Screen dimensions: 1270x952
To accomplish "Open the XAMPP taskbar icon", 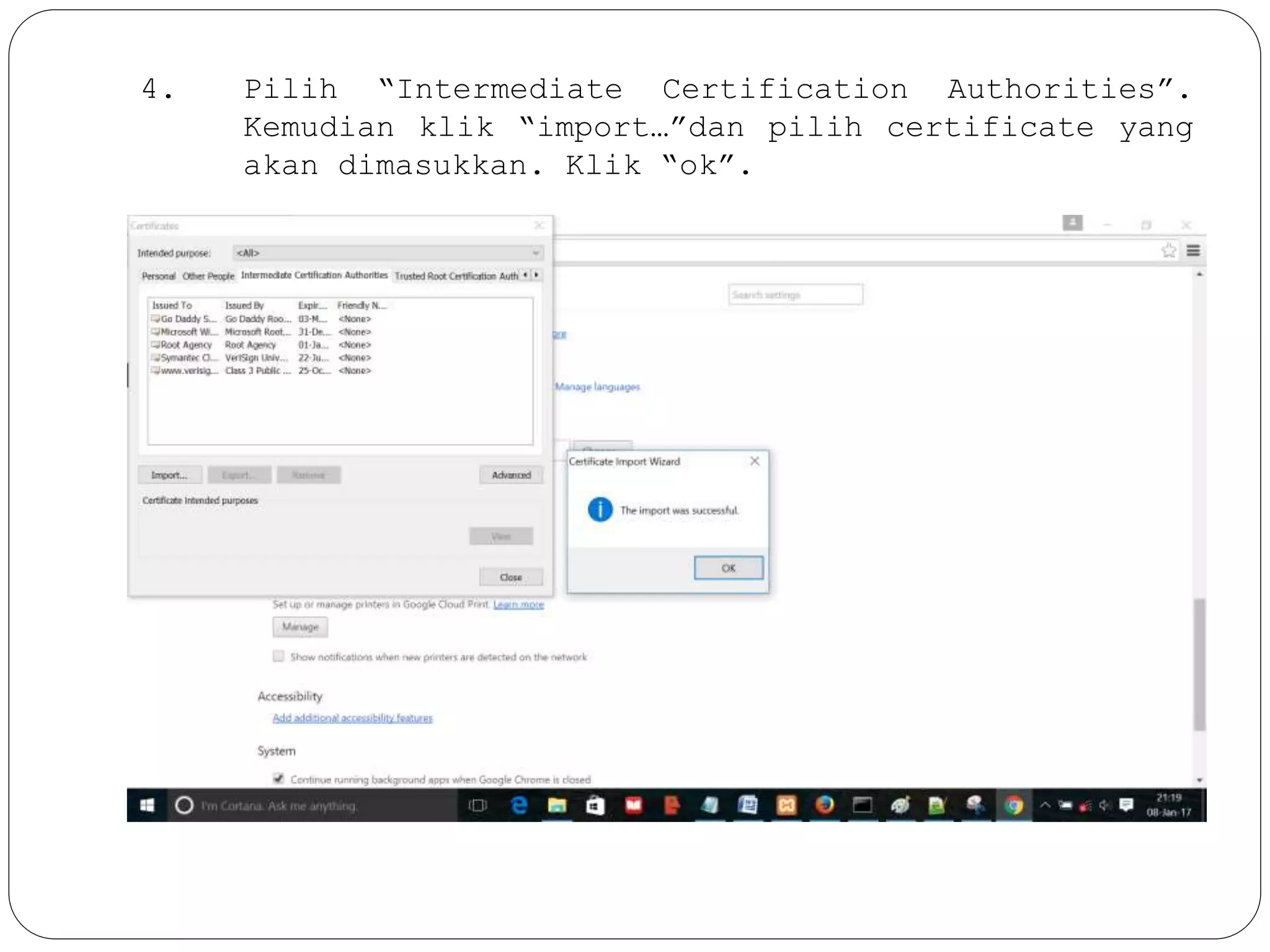I will tap(786, 805).
